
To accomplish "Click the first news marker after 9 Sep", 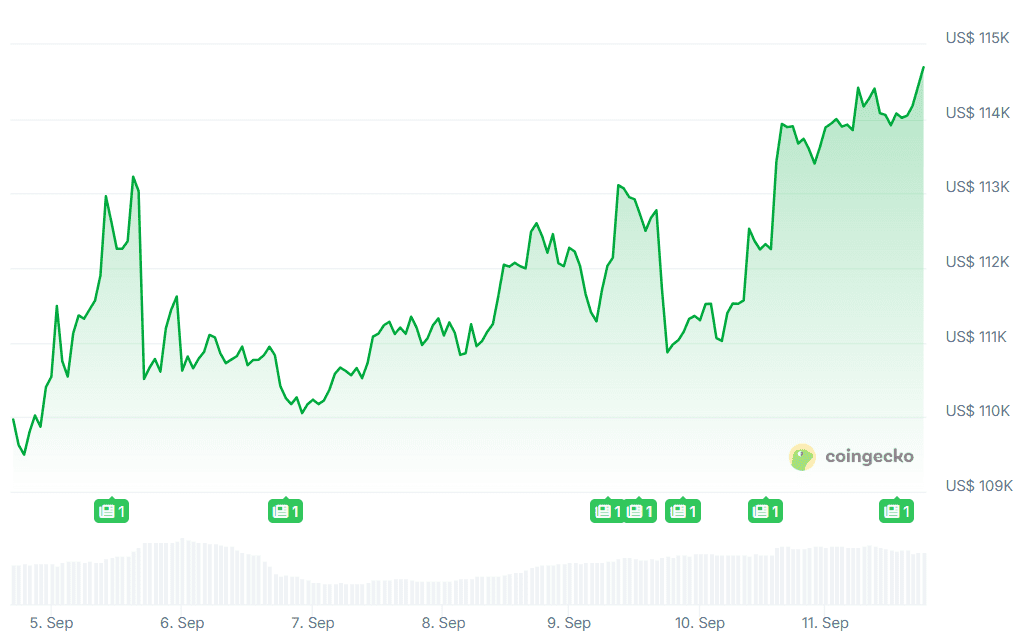I will (607, 512).
